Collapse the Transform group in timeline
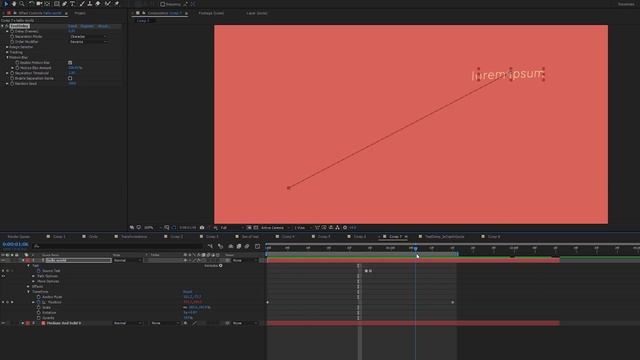This screenshot has height=360, width=640. click(29, 292)
